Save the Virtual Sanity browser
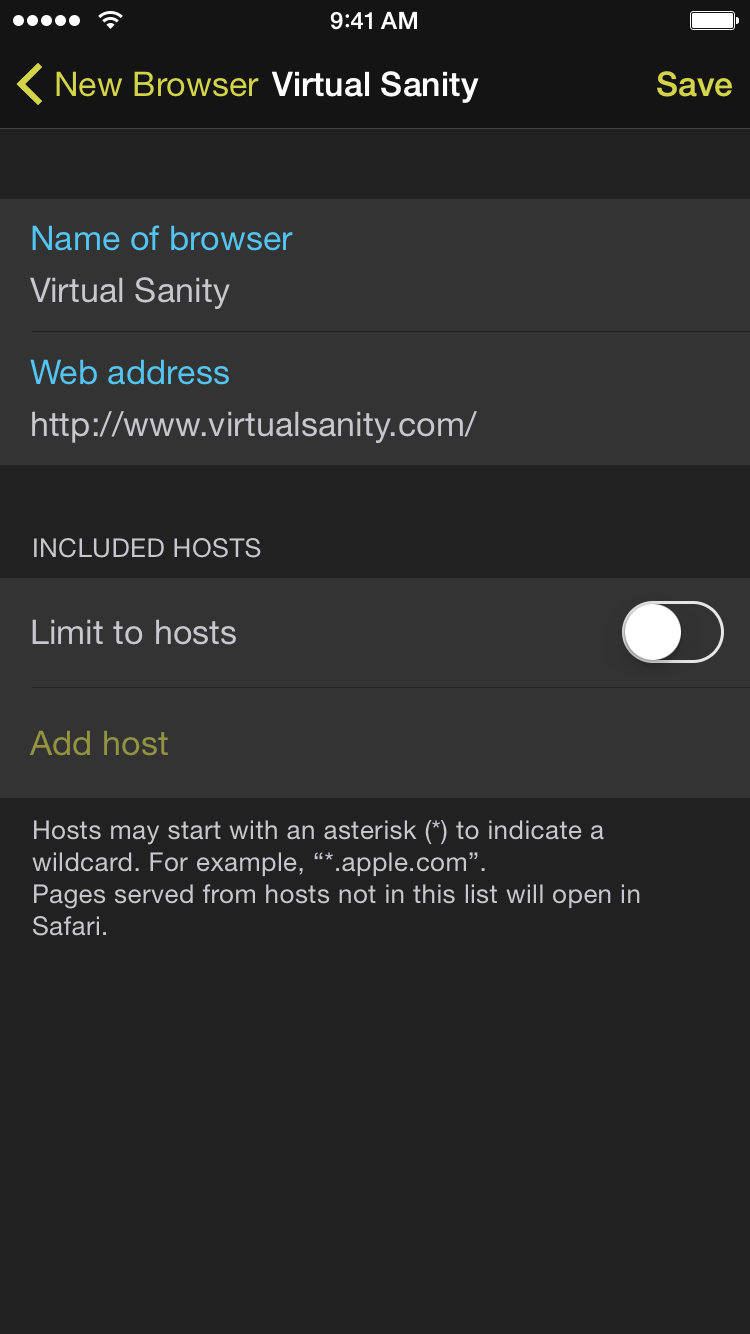750x1334 pixels. (x=694, y=84)
